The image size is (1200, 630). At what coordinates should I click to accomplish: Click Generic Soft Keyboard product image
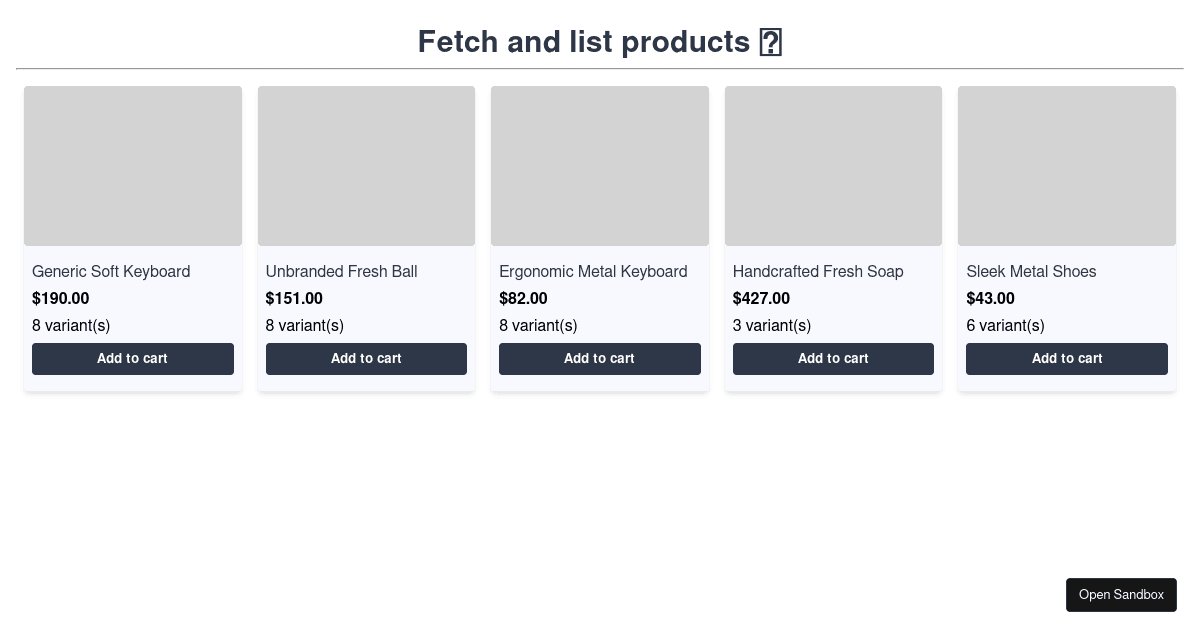133,166
